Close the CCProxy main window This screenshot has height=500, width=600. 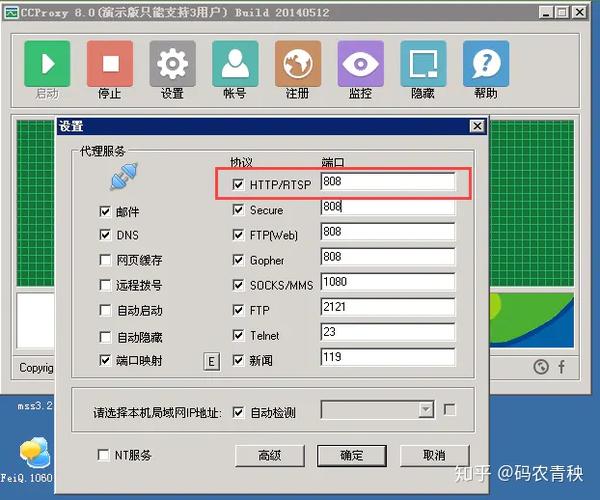(x=580, y=13)
